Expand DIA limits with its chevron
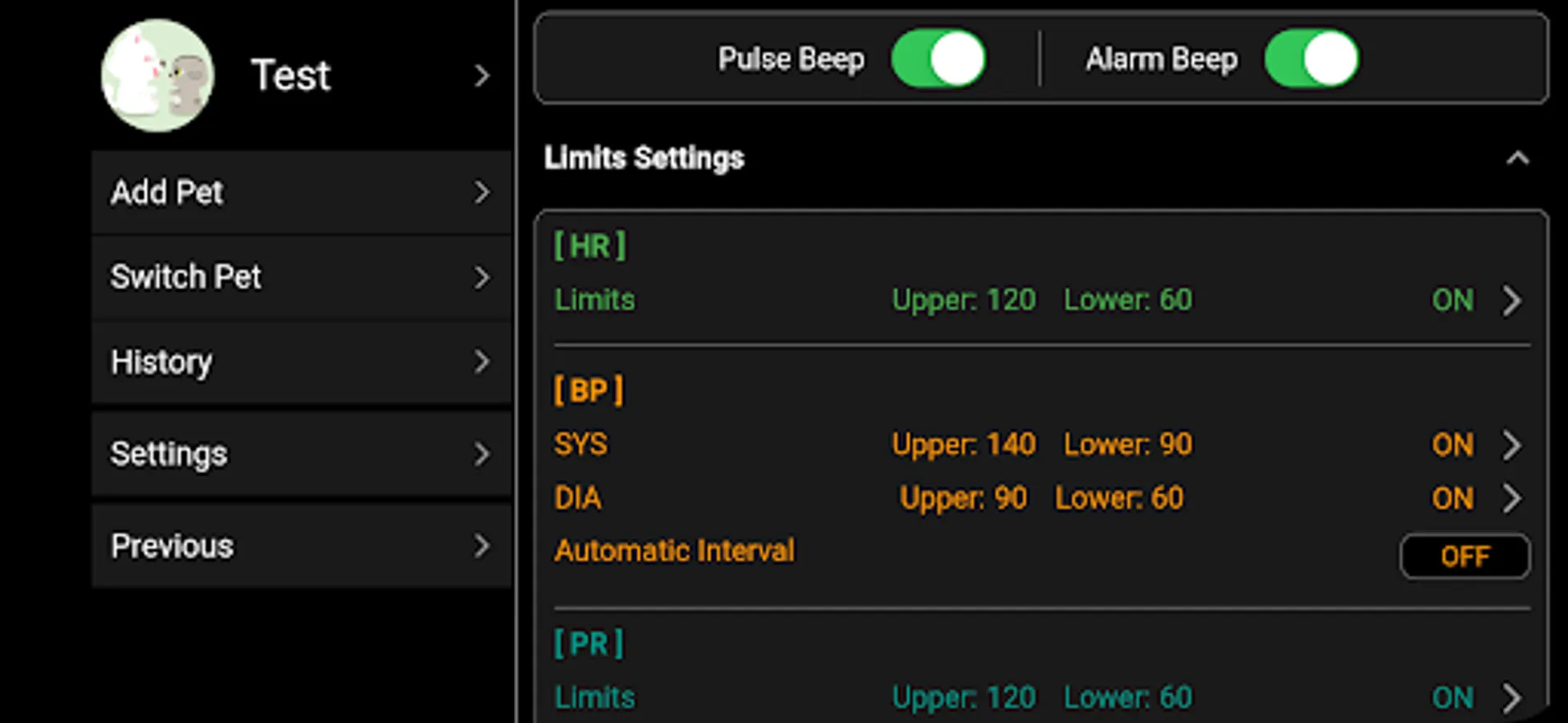 point(1512,499)
